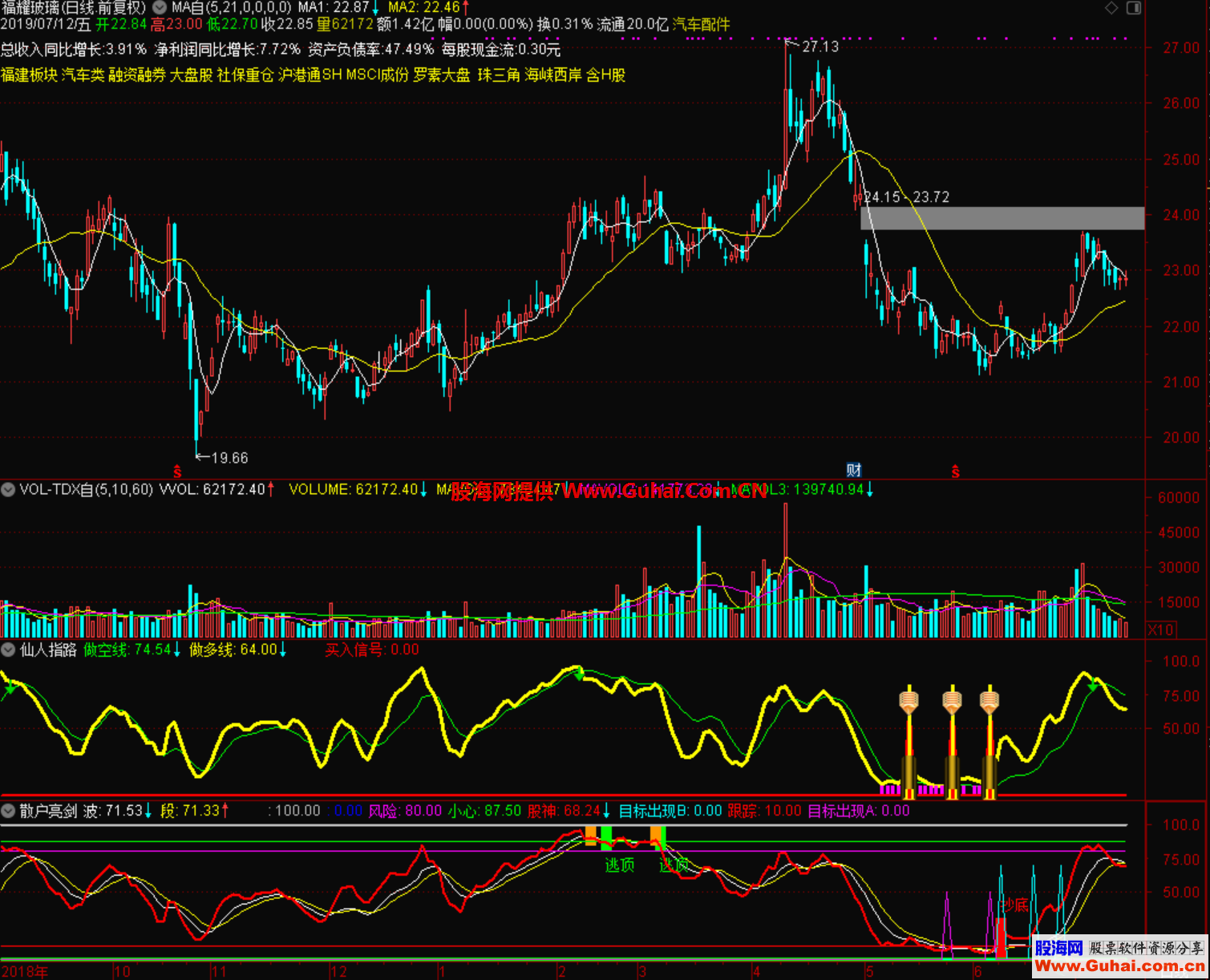This screenshot has width=1210, height=980.
Task: Click the 27.00 price axis label
Action: [x=1182, y=48]
